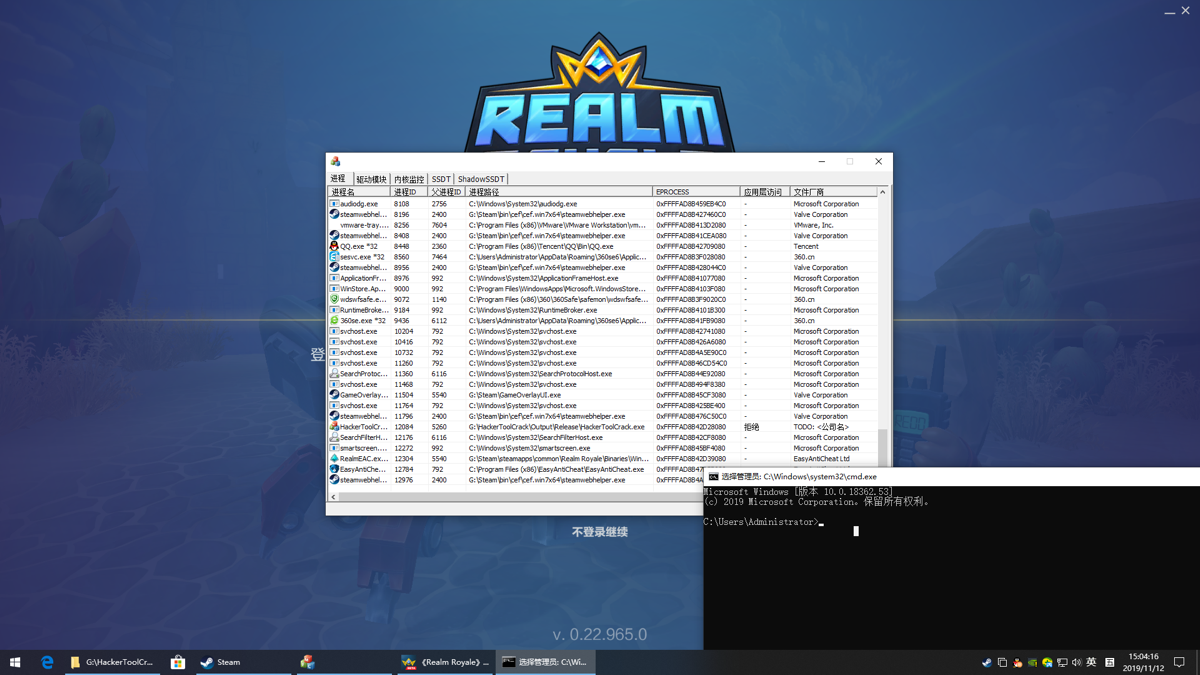Click the 360se.exe browser icon
The image size is (1200, 675).
[x=334, y=321]
